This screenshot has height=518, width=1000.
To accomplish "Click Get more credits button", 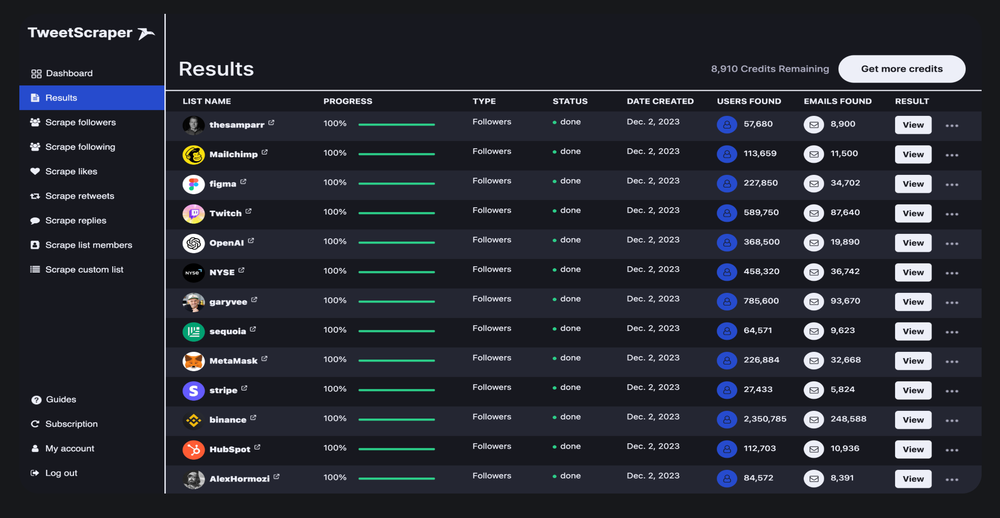I will [901, 69].
